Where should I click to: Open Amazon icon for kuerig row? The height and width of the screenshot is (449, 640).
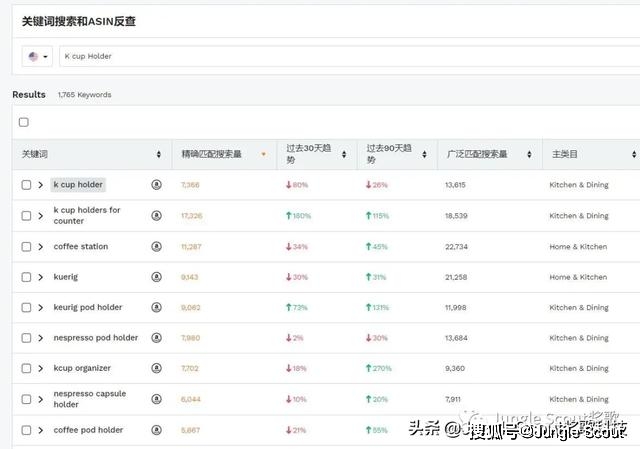pyautogui.click(x=156, y=277)
